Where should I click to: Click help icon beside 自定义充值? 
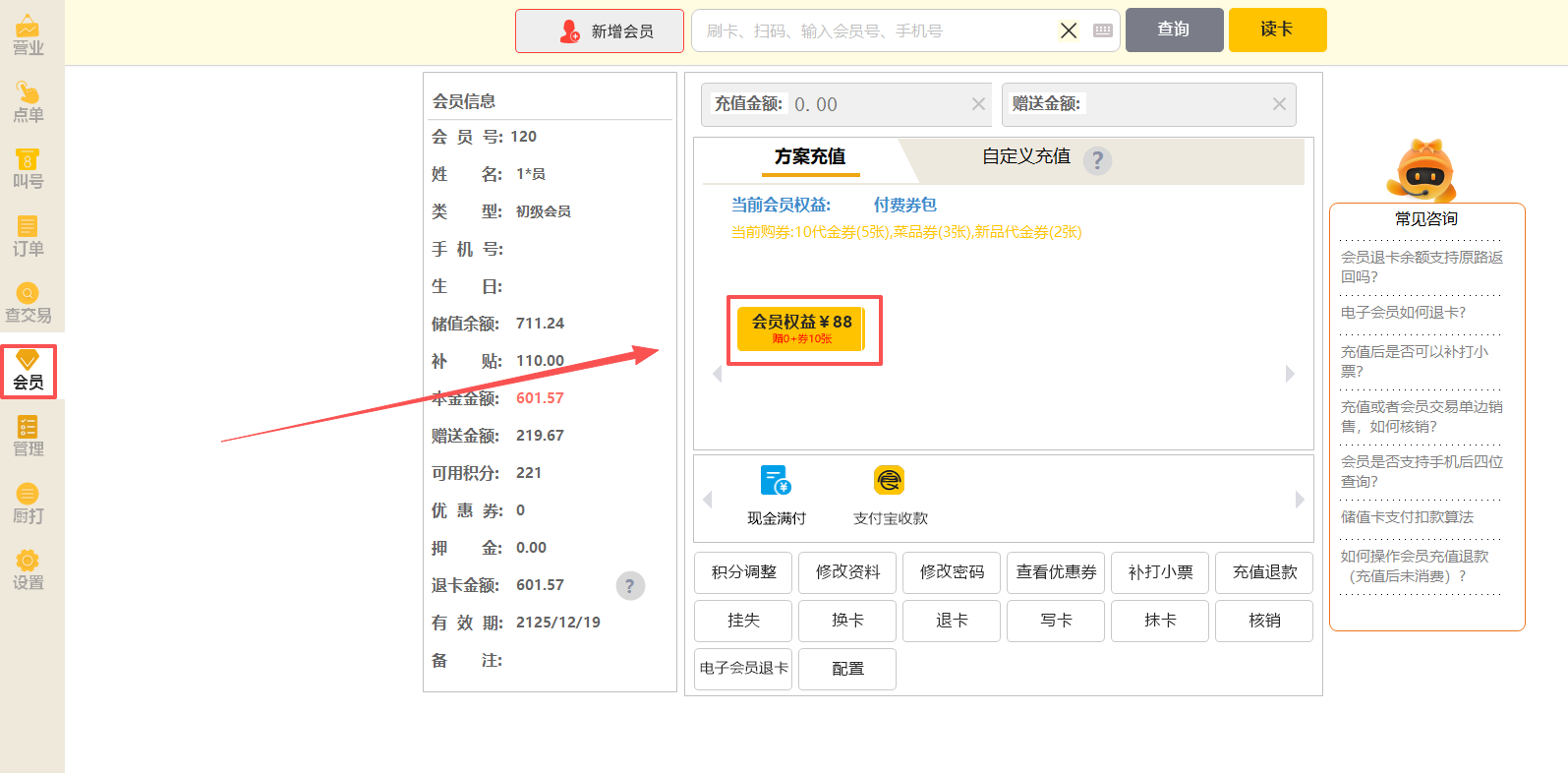[1097, 160]
